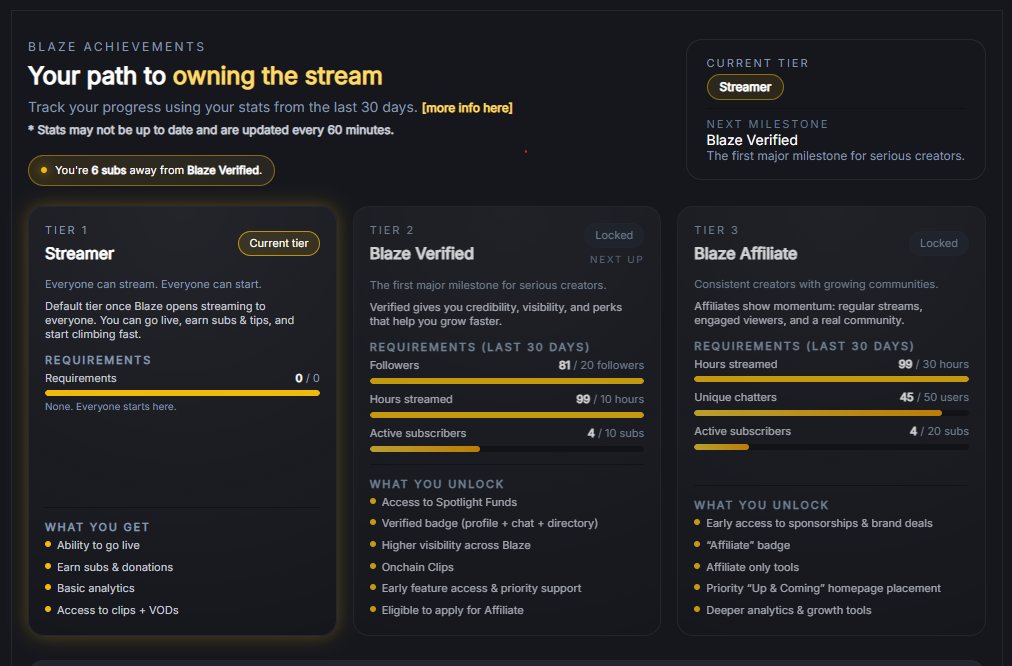Click the "Affiliate" badge unlock item
The image size is (1012, 666).
click(747, 545)
